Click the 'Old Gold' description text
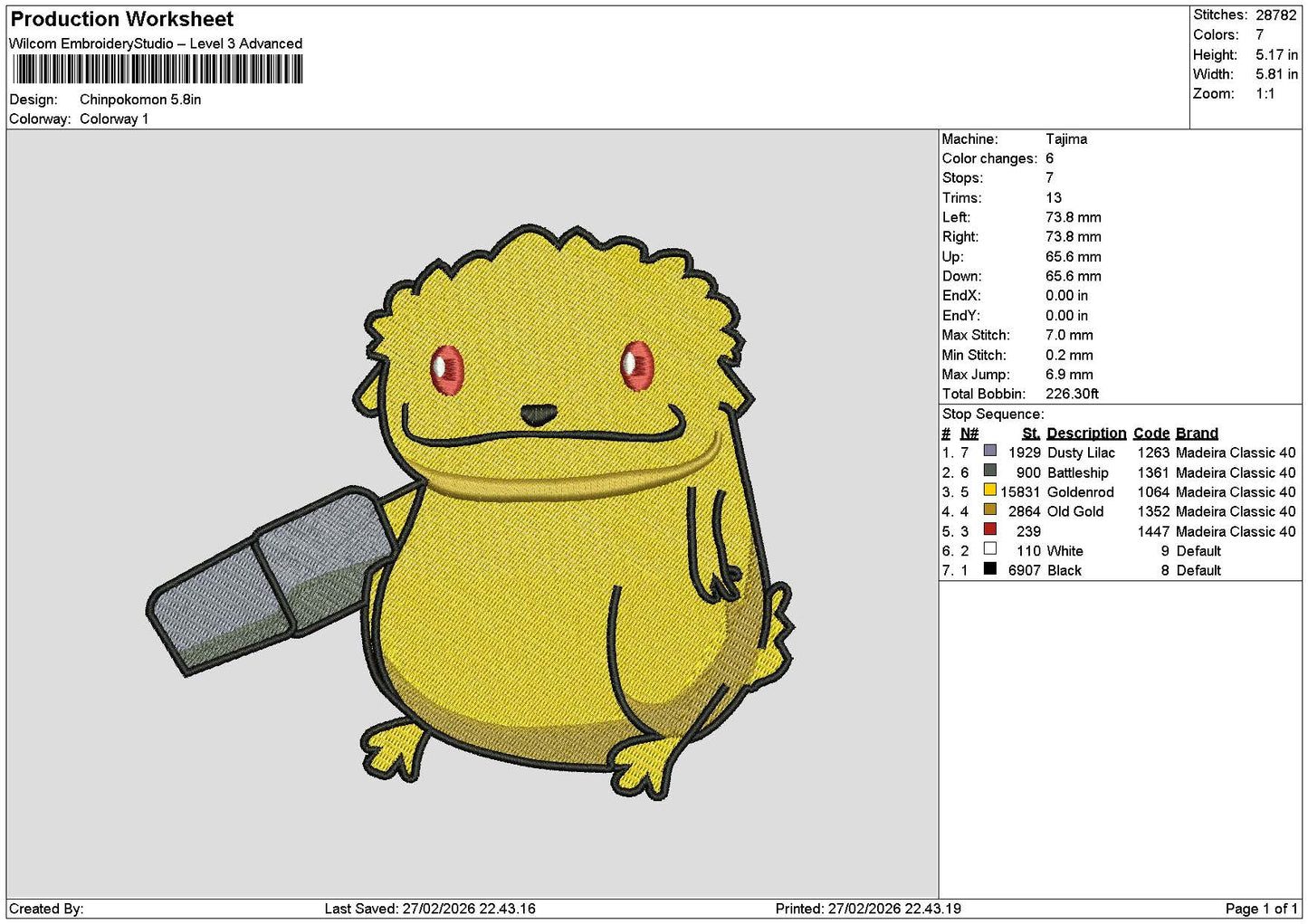The height and width of the screenshot is (924, 1308). pos(1075,512)
